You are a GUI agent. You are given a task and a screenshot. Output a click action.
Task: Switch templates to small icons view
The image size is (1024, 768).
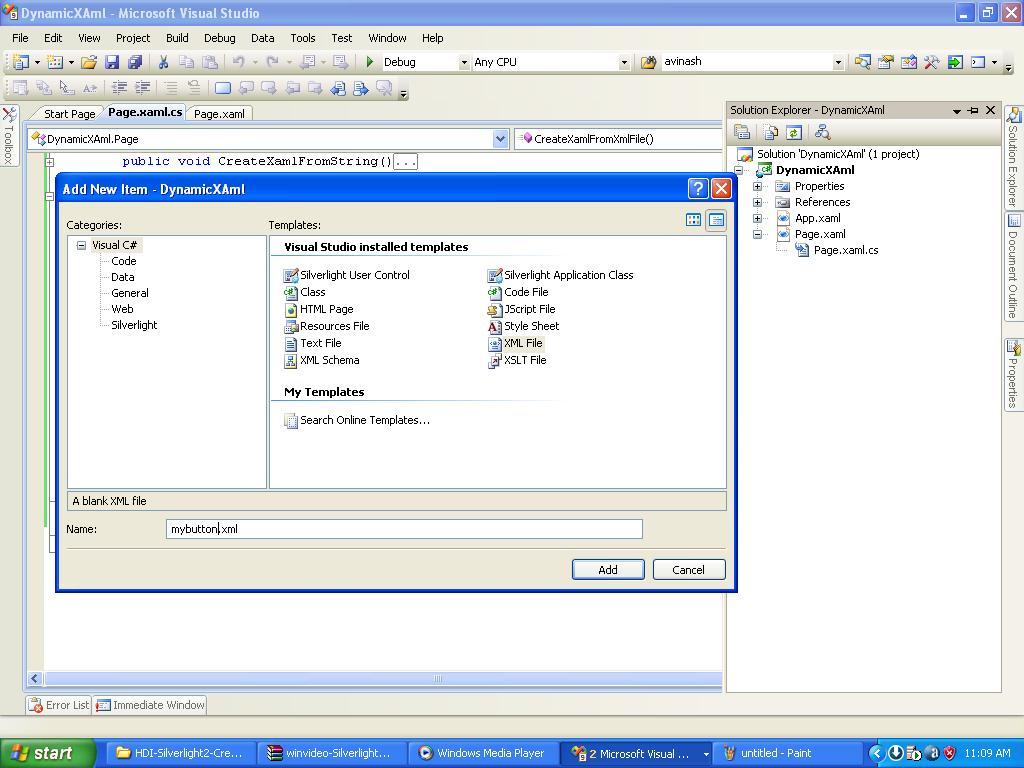[x=716, y=220]
